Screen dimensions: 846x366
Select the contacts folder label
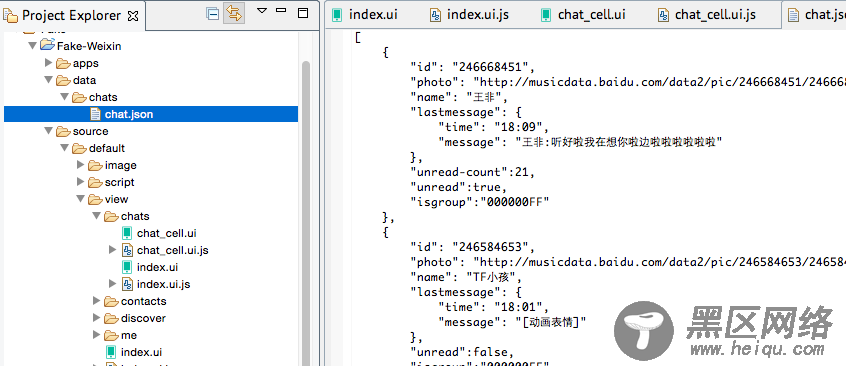(144, 301)
